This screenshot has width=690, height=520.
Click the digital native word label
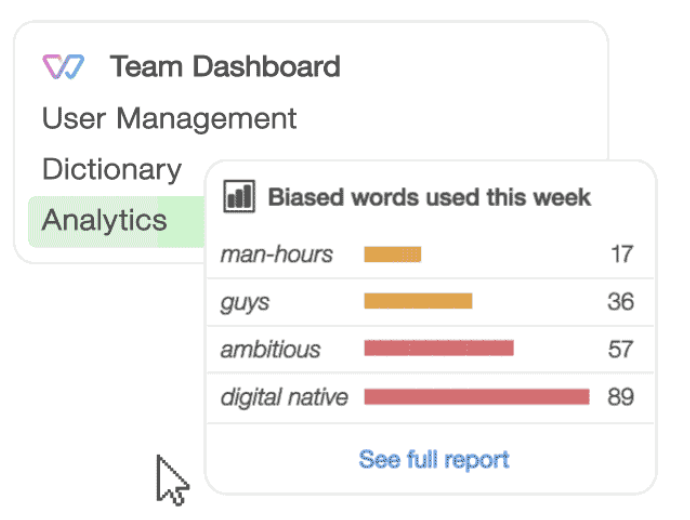(x=284, y=397)
